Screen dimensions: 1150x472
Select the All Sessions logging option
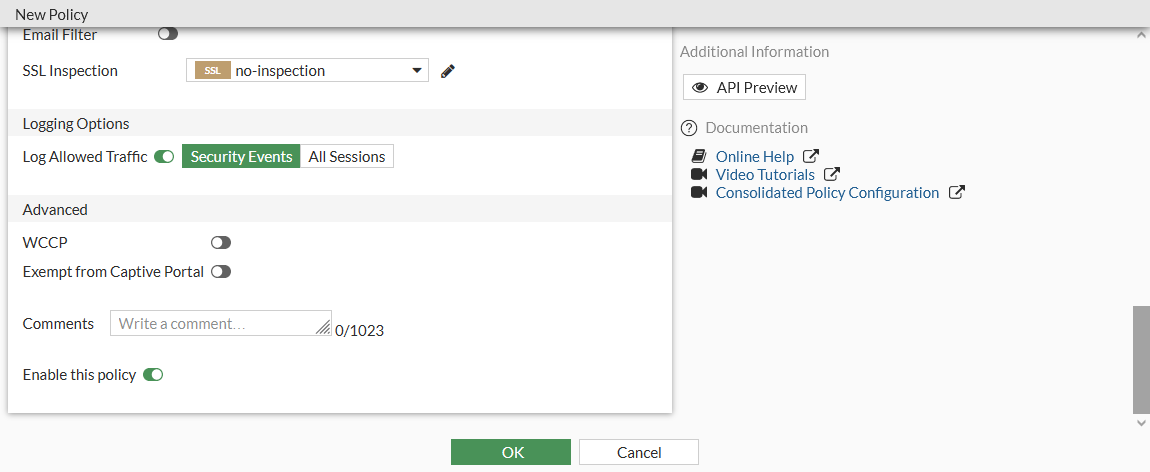pyautogui.click(x=347, y=157)
